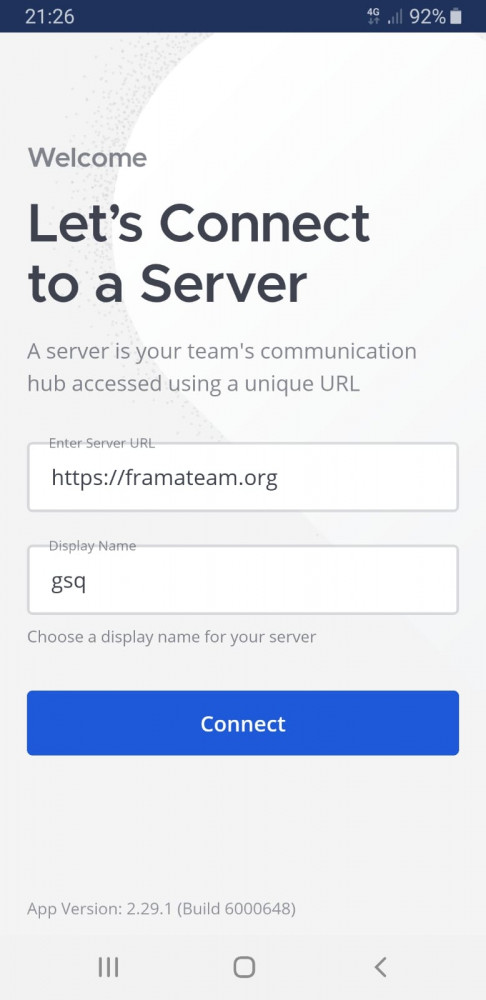The image size is (486, 1000).
Task: Tap the "Let's Connect to a Server" title
Action: click(198, 253)
